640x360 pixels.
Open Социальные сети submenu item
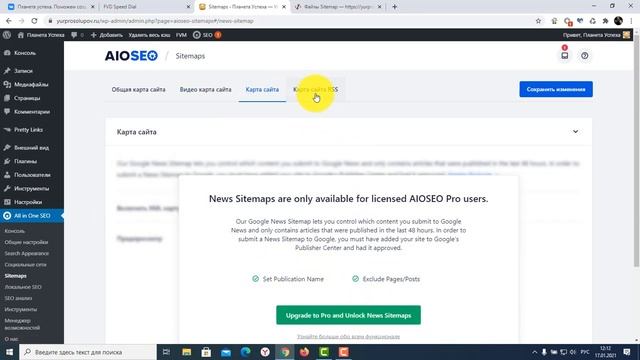click(25, 264)
